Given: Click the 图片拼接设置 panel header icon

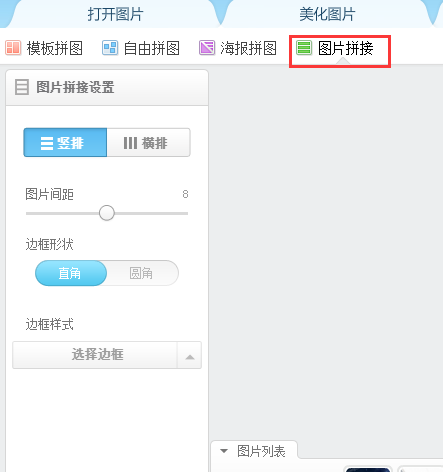Looking at the screenshot, I should point(22,87).
